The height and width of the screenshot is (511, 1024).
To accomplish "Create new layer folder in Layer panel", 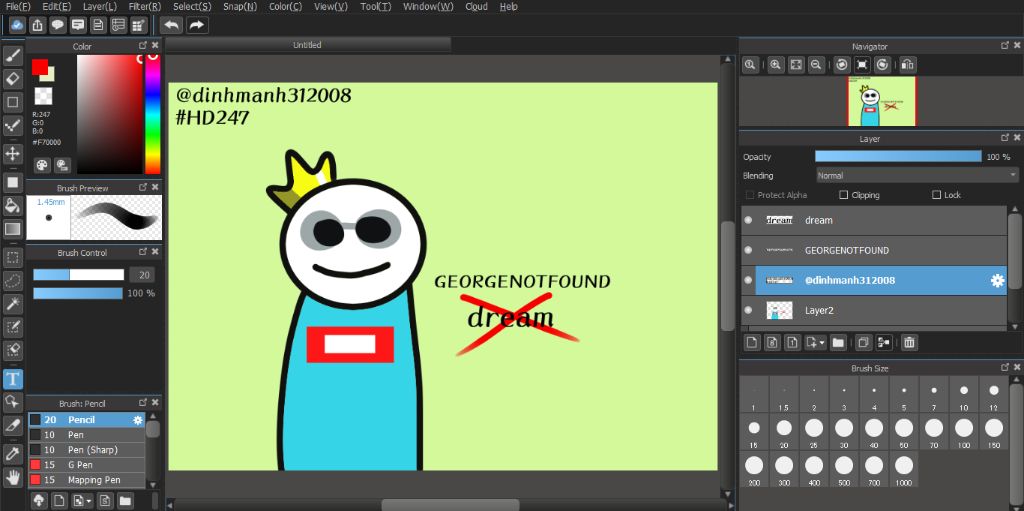I will coord(839,342).
